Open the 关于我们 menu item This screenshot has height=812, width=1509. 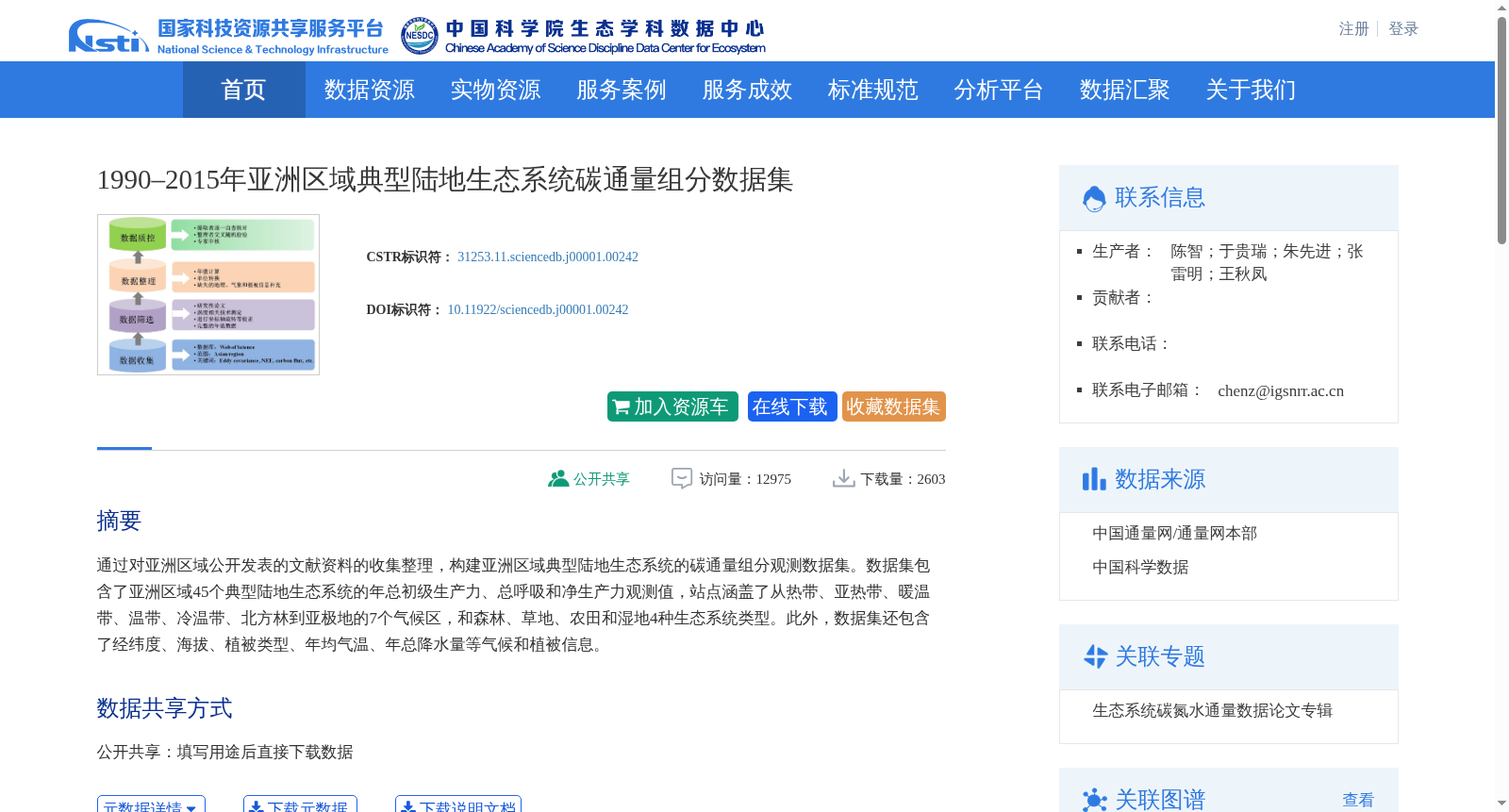tap(1251, 90)
